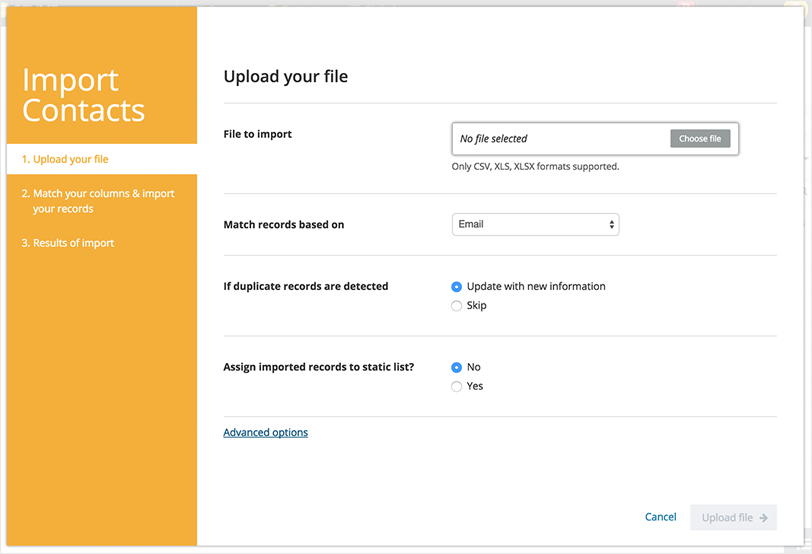Choose No for static list assignment
Viewport: 812px width, 554px height.
click(457, 368)
